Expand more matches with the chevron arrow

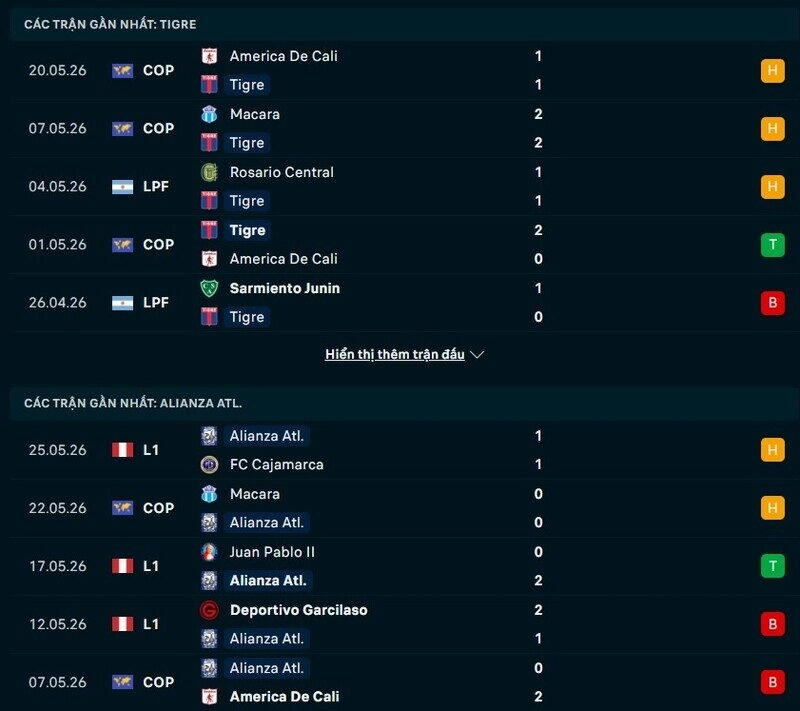pos(477,354)
